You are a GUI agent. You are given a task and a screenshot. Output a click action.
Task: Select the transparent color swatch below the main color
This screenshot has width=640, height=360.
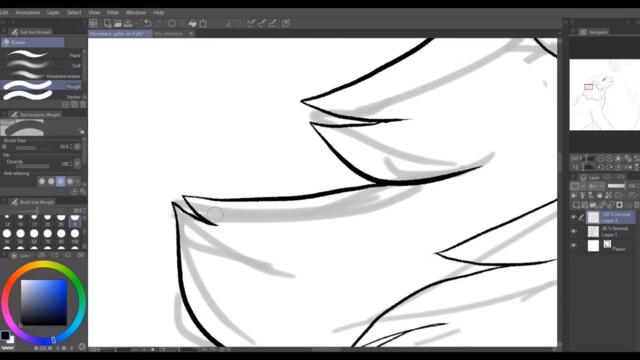pyautogui.click(x=8, y=349)
